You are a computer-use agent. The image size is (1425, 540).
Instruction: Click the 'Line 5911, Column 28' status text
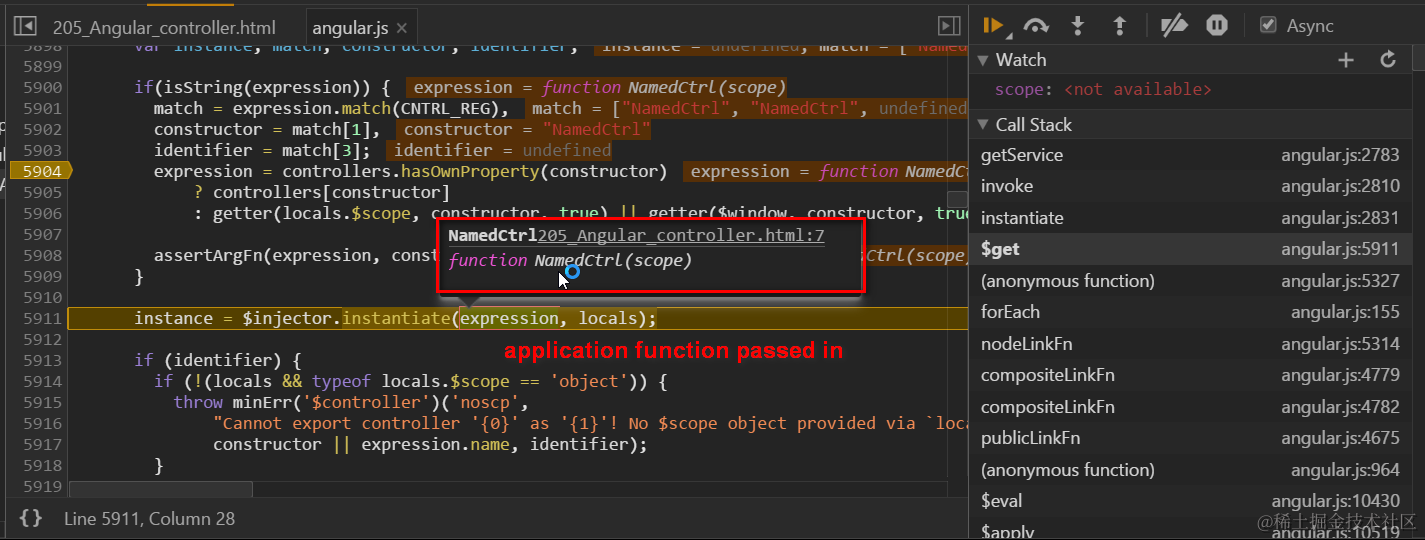(150, 519)
